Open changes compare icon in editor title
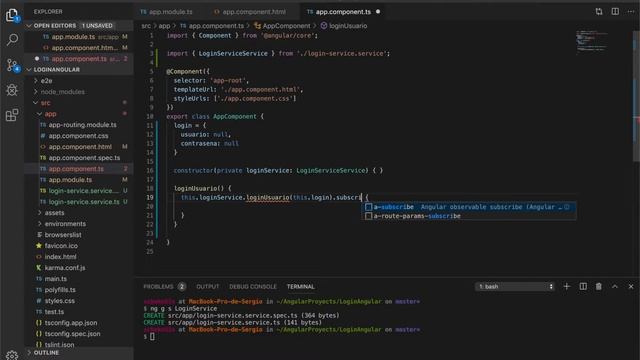The image size is (640, 360). (599, 12)
